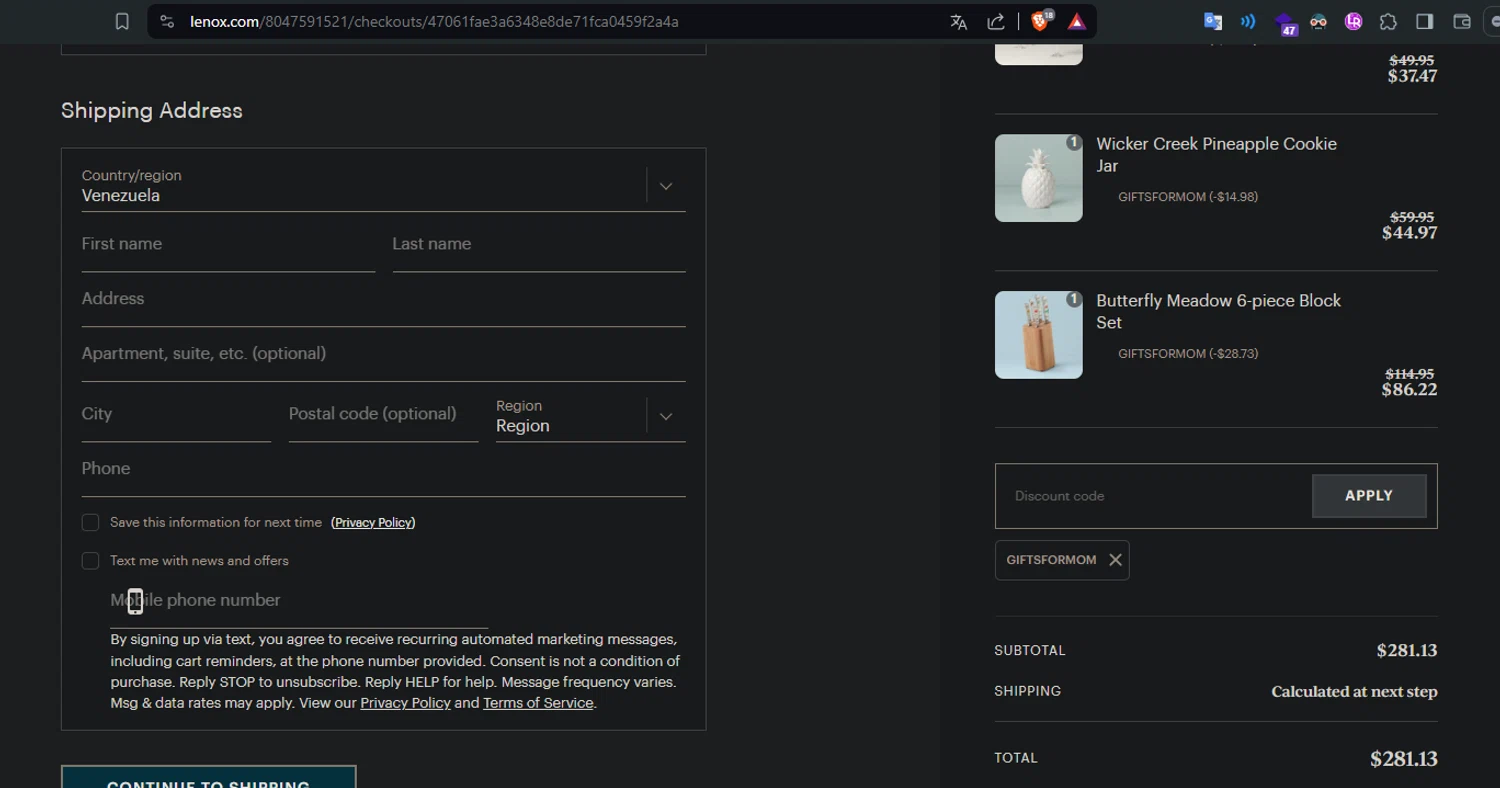Click the browser address bar URL
This screenshot has height=788, width=1500.
(434, 22)
